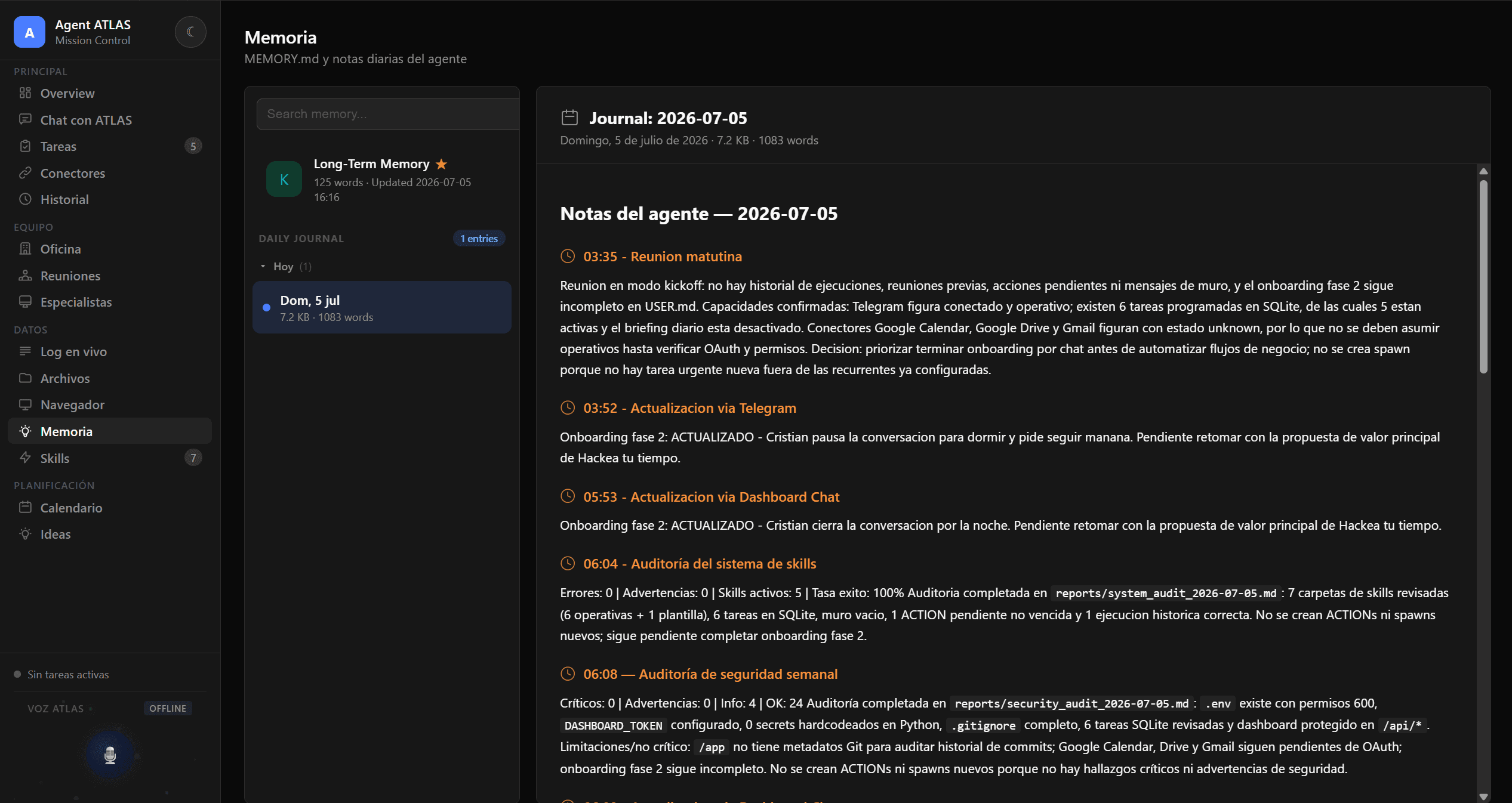Click the 1 entries badge
The height and width of the screenshot is (803, 1512).
coord(479,238)
